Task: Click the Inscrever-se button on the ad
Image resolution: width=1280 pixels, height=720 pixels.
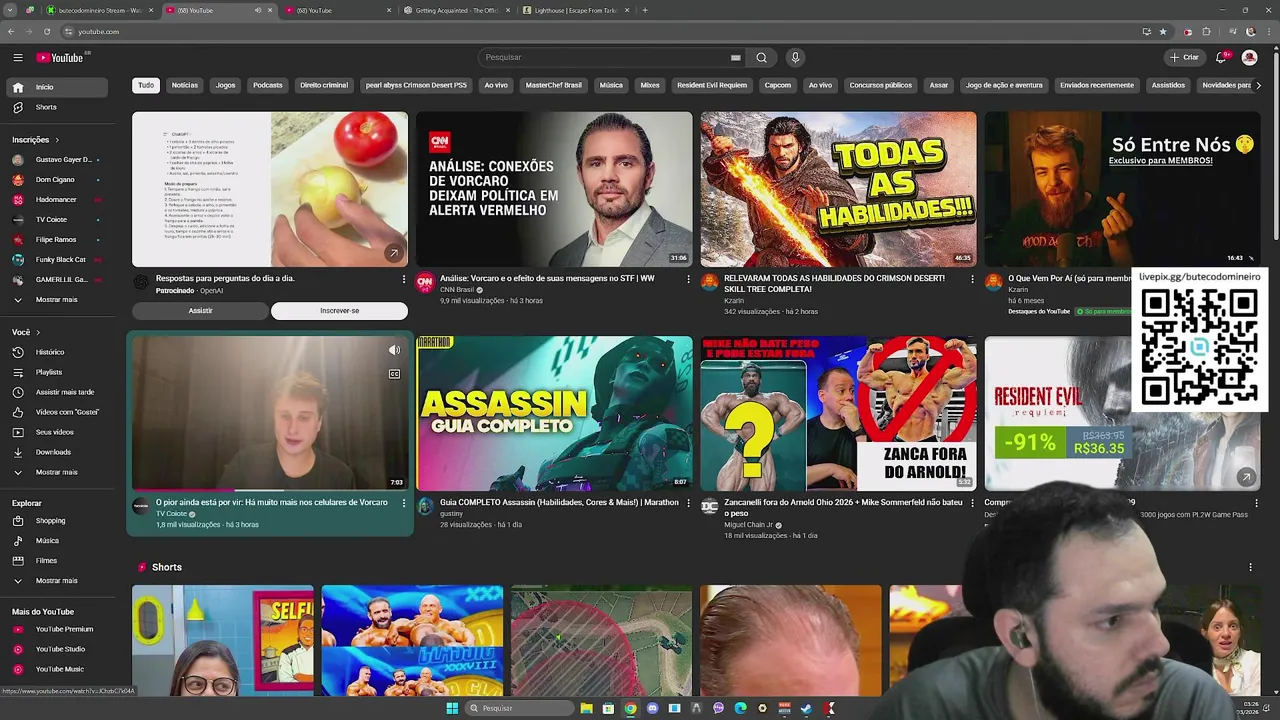Action: click(339, 311)
